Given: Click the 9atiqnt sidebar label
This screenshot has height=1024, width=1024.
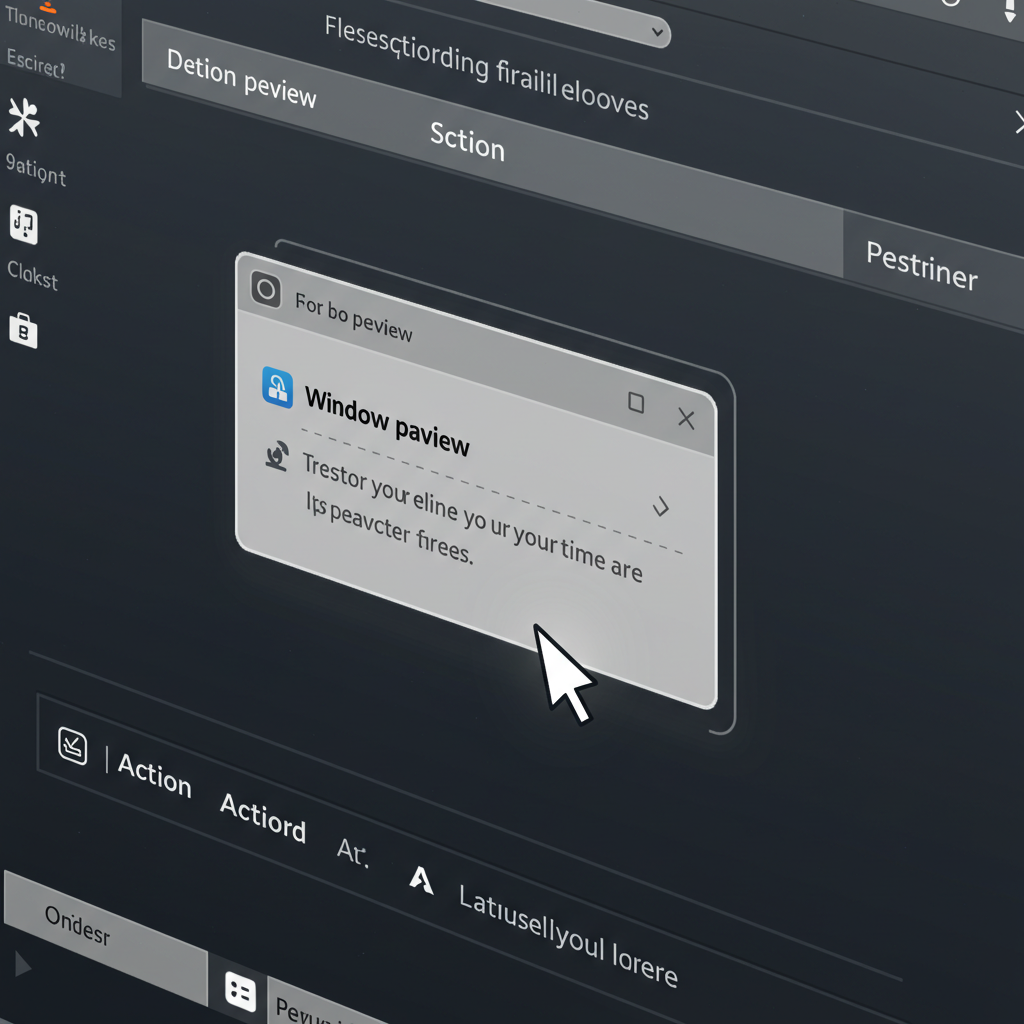Looking at the screenshot, I should pyautogui.click(x=36, y=170).
